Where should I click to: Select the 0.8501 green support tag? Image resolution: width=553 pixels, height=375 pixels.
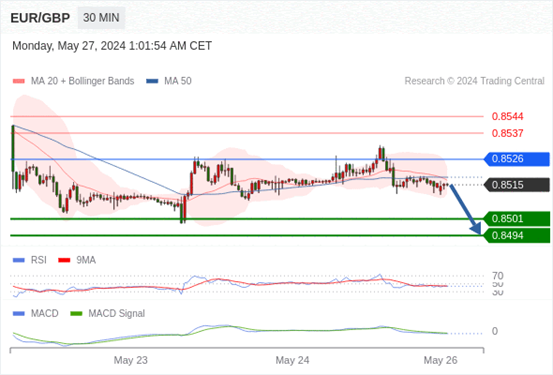point(517,219)
